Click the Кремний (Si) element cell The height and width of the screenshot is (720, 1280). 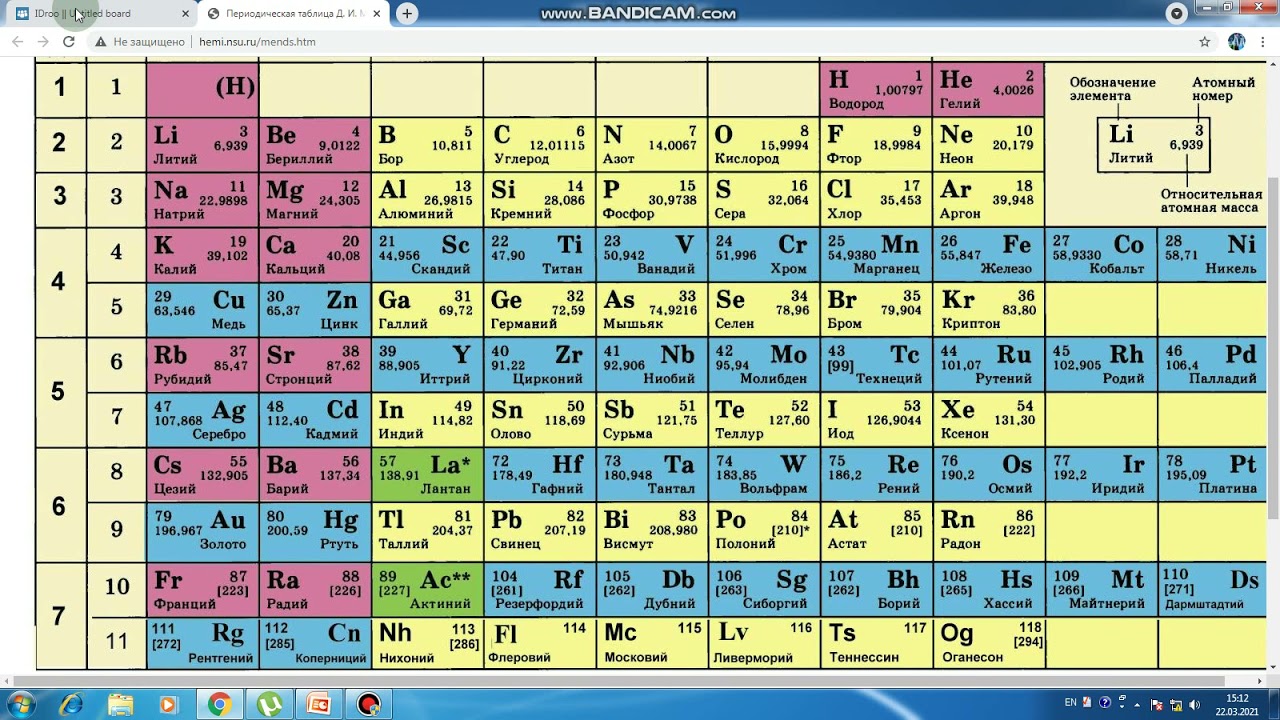539,200
